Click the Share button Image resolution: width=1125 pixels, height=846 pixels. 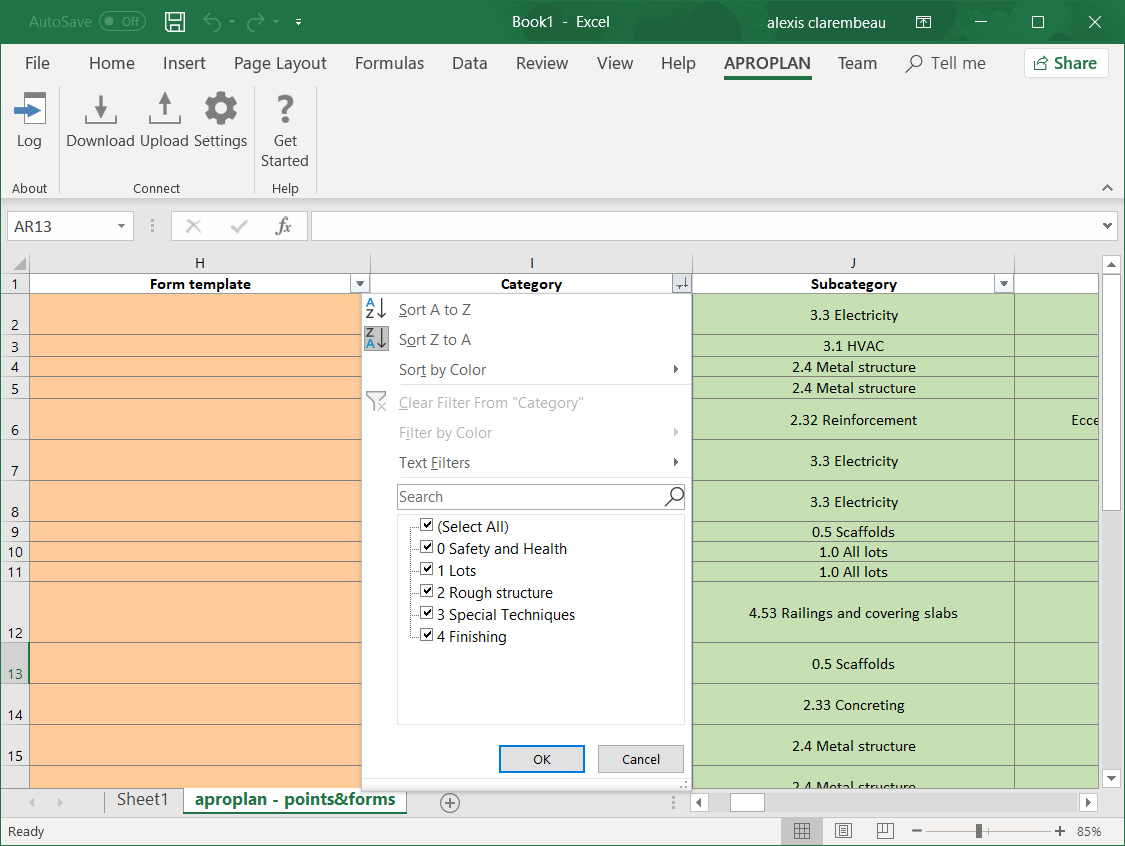click(x=1065, y=63)
